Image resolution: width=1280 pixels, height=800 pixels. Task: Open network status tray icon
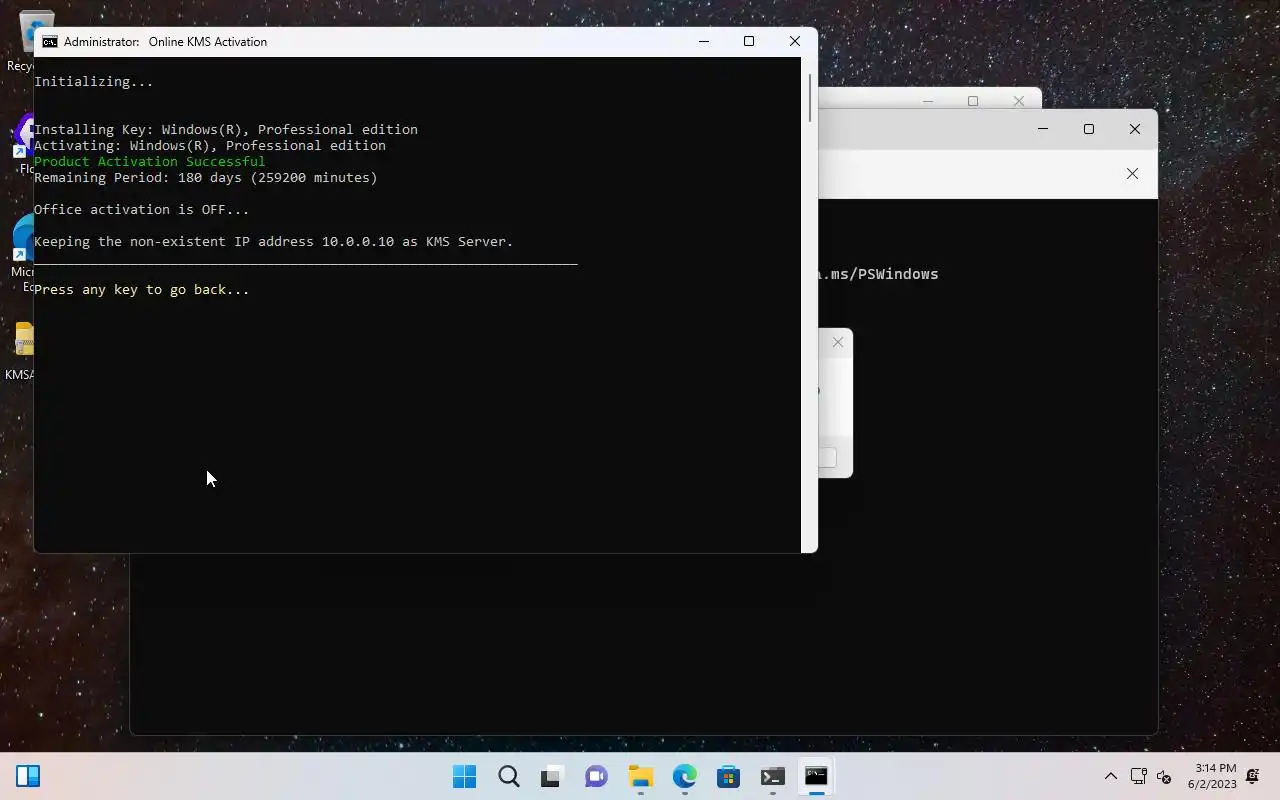click(x=1138, y=776)
